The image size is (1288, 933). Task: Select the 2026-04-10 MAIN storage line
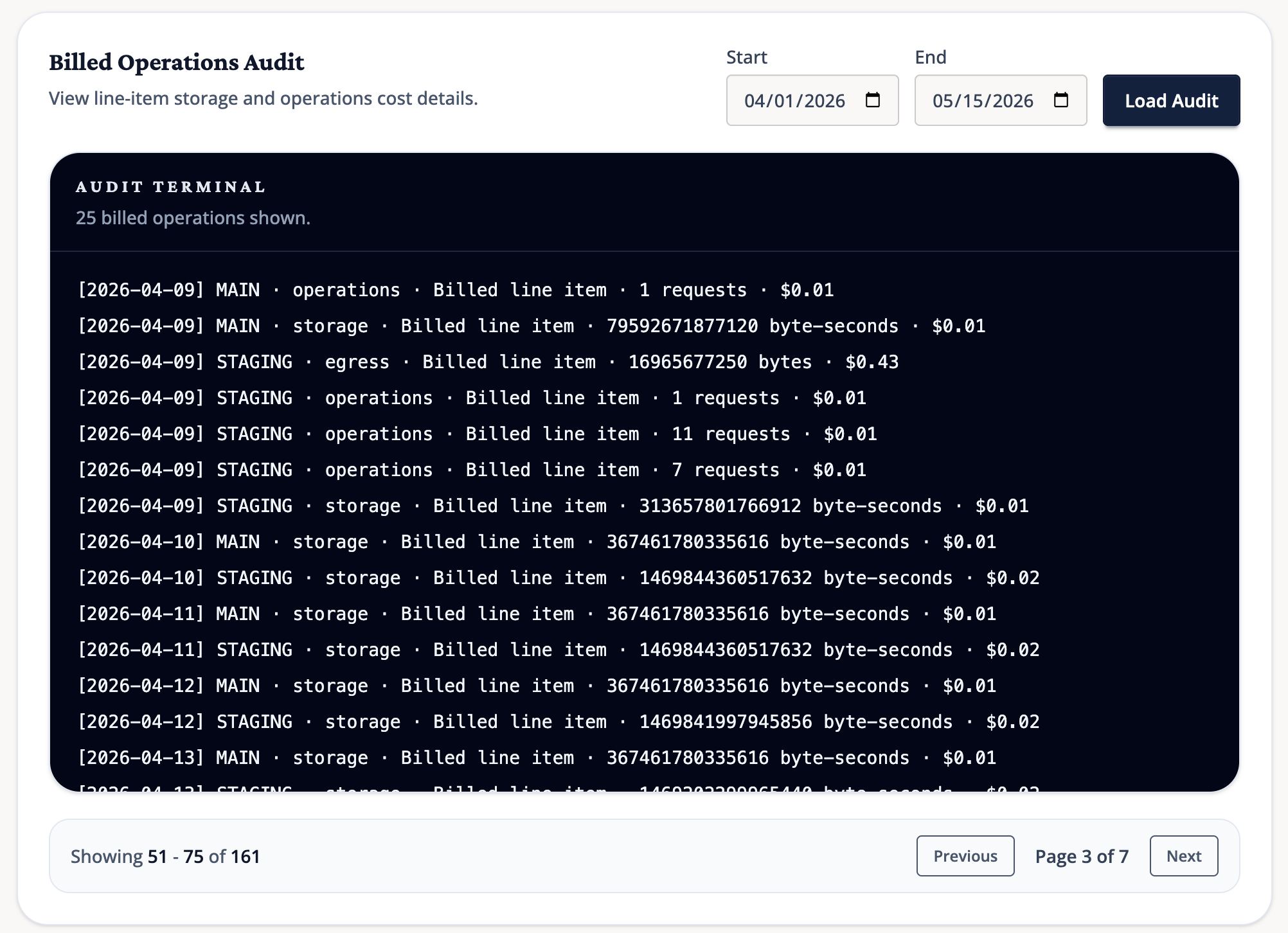coord(537,542)
